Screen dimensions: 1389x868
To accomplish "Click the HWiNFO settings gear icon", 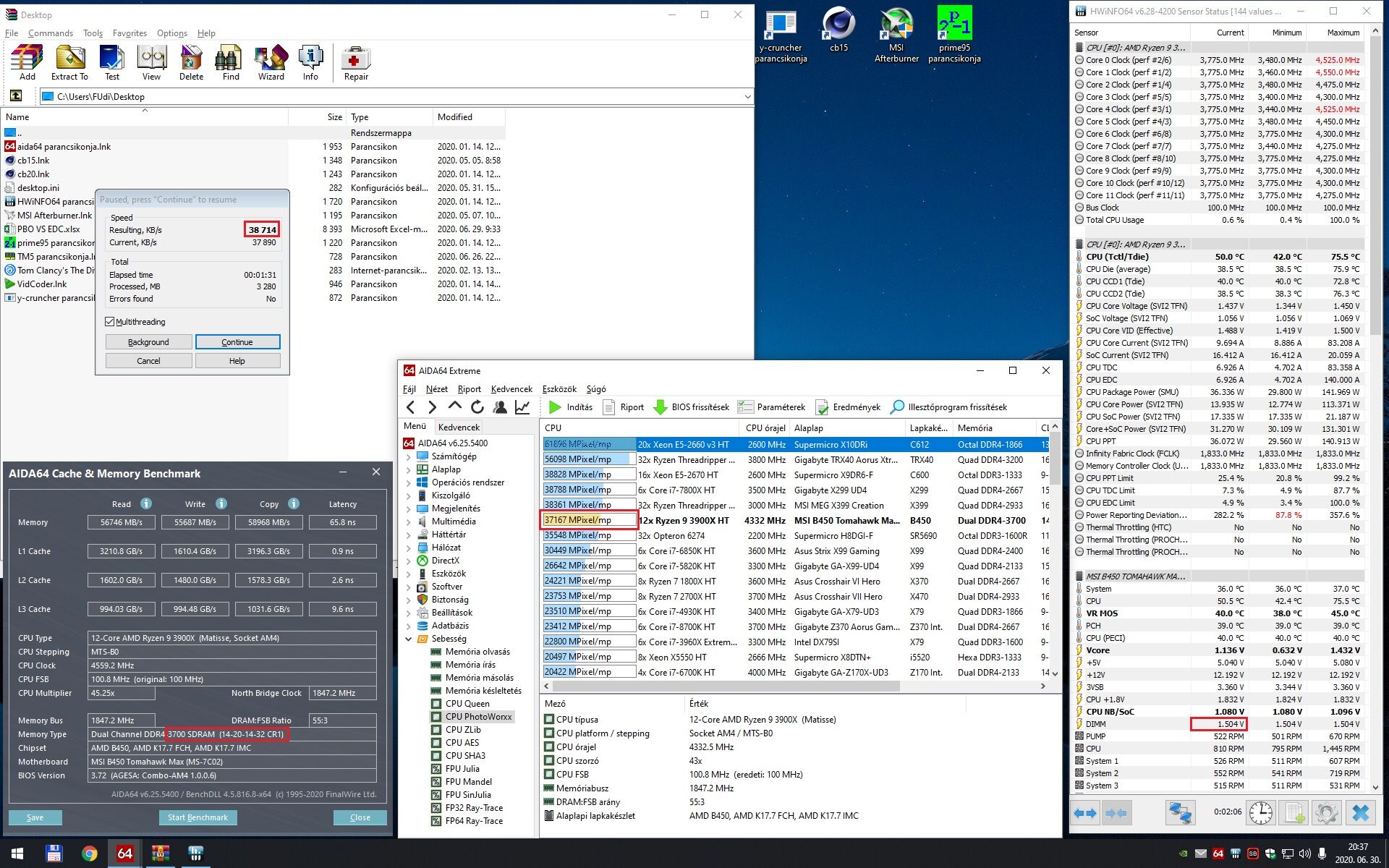I will 1327,812.
